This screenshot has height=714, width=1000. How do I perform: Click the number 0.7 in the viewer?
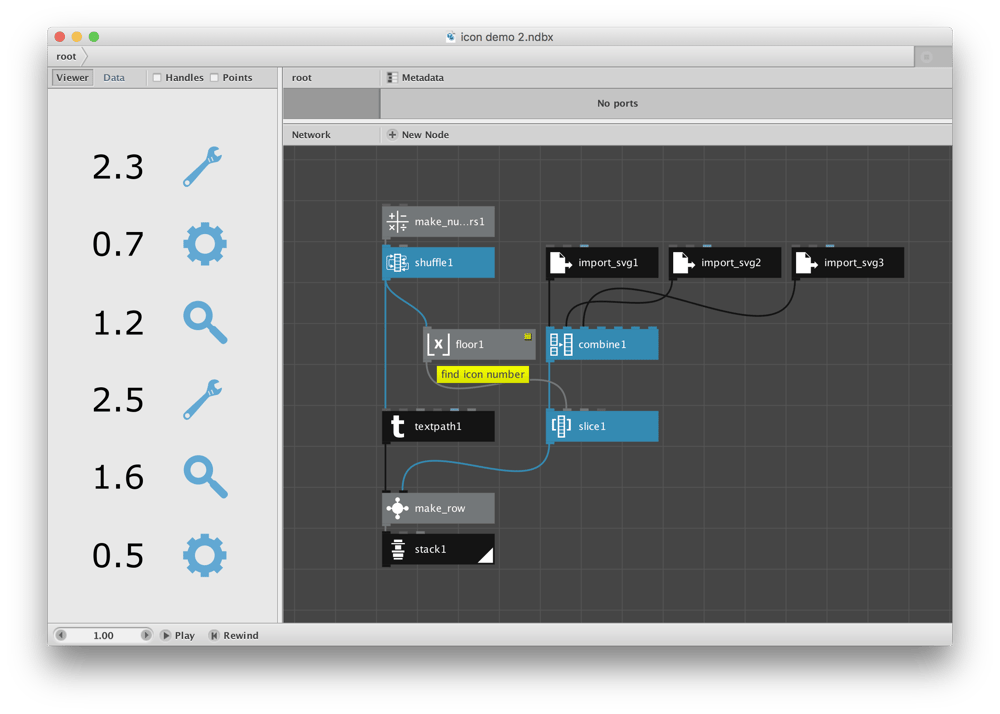pyautogui.click(x=118, y=245)
